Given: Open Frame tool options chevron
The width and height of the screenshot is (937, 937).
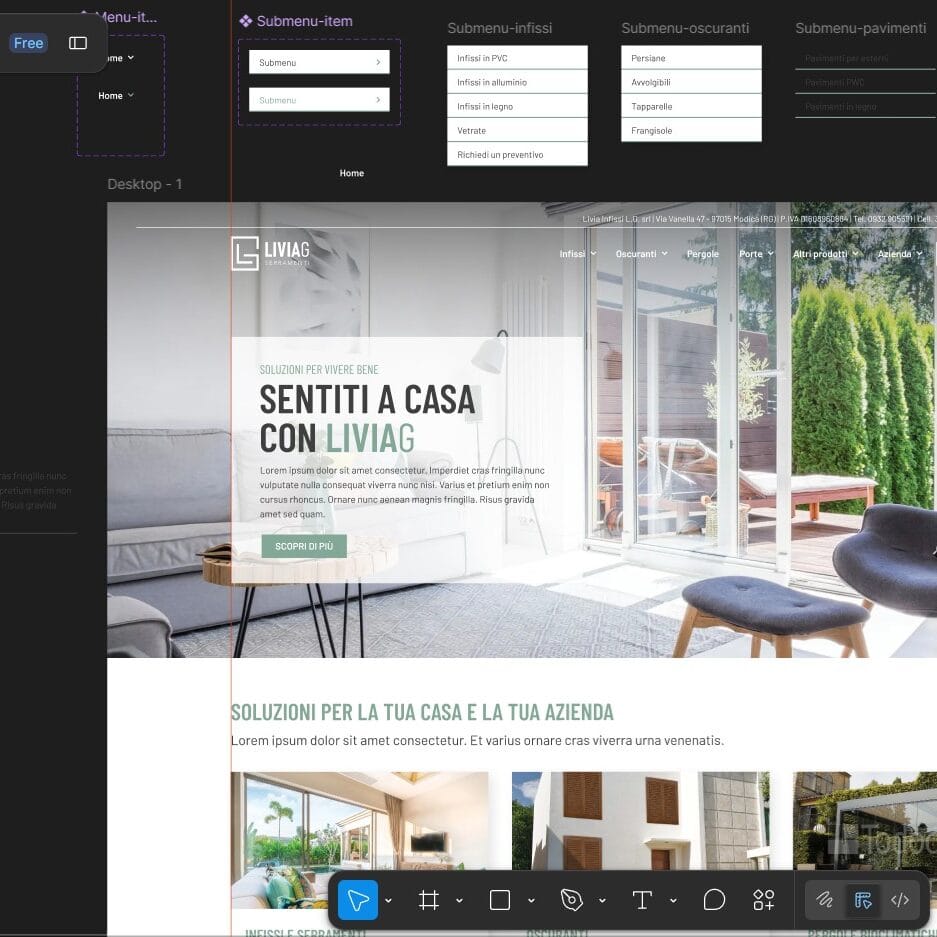Looking at the screenshot, I should click(460, 901).
